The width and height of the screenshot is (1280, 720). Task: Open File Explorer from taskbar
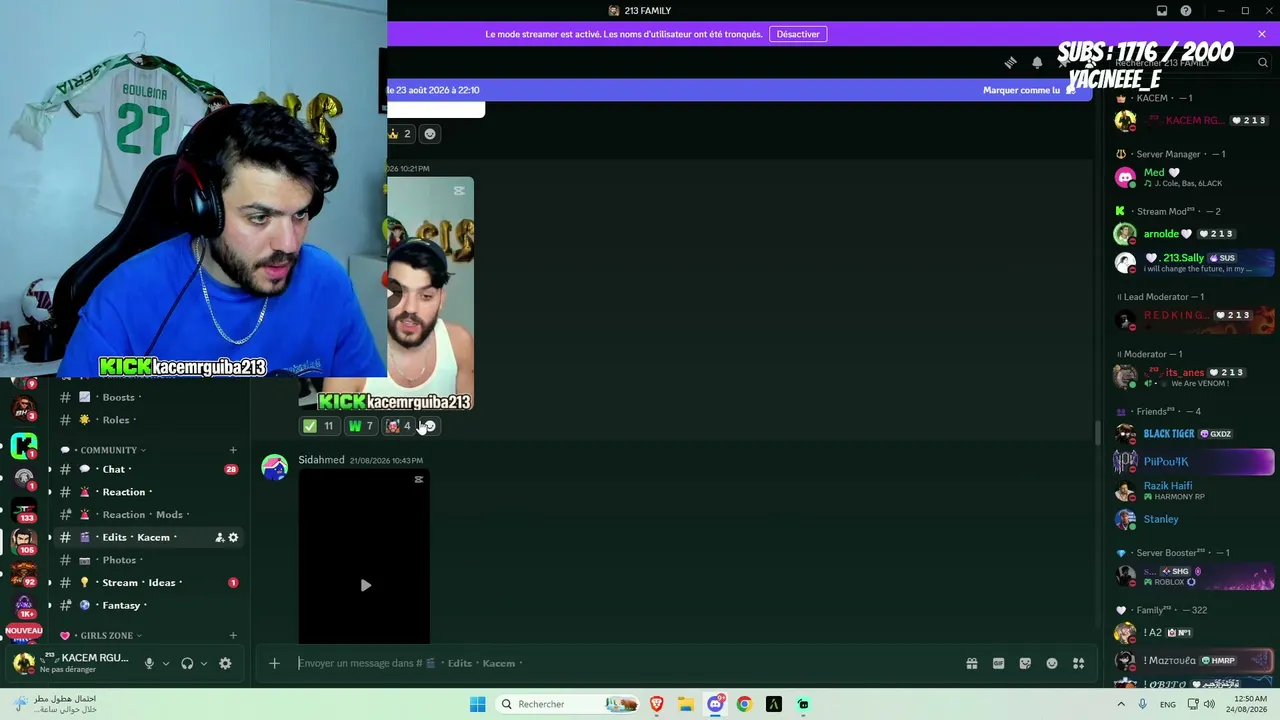point(686,704)
